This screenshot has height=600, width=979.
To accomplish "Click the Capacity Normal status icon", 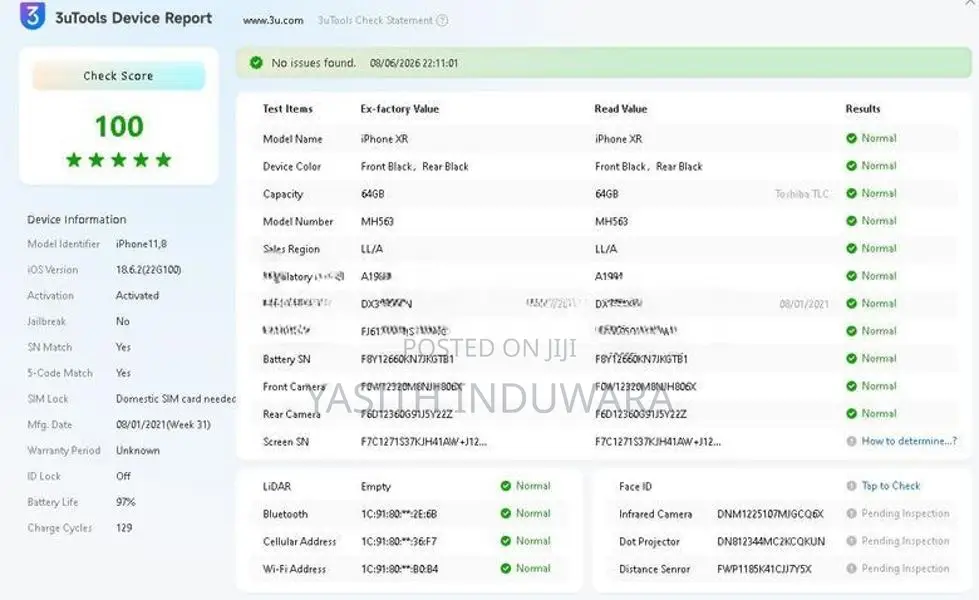I will coord(851,193).
